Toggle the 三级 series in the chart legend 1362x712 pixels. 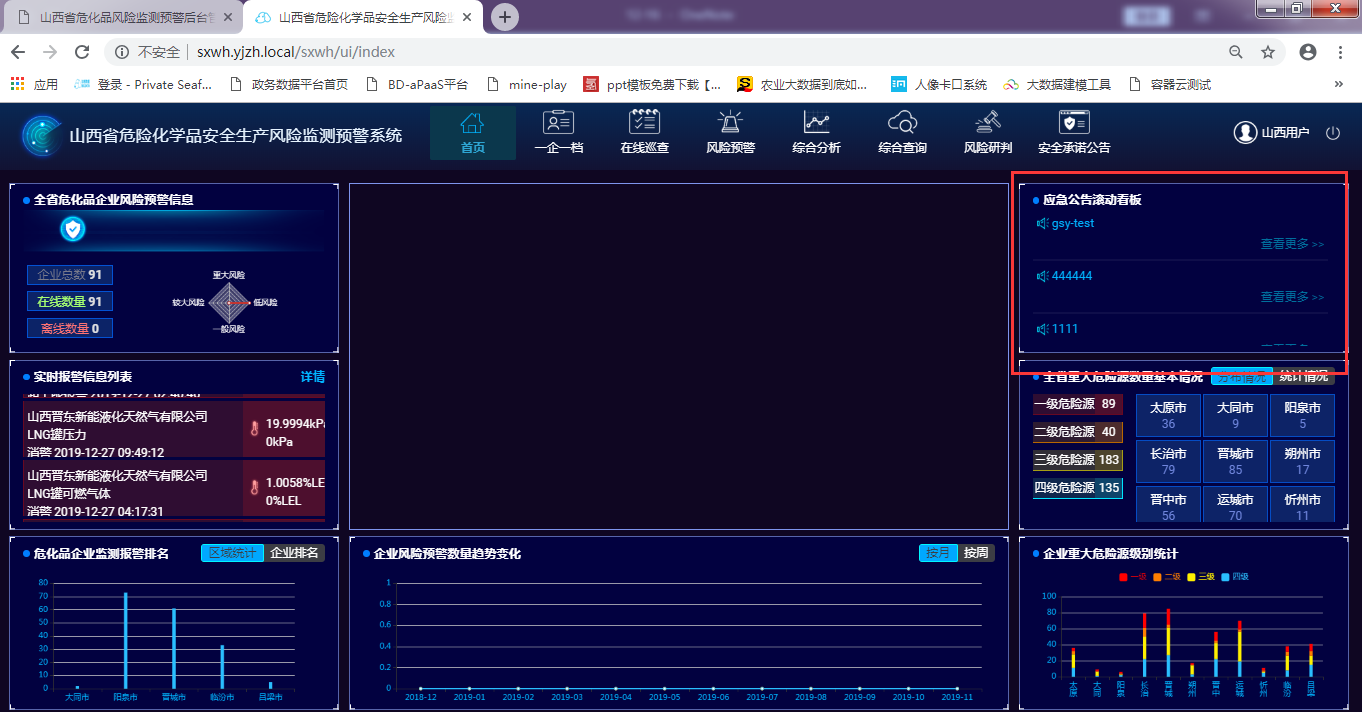point(1200,577)
